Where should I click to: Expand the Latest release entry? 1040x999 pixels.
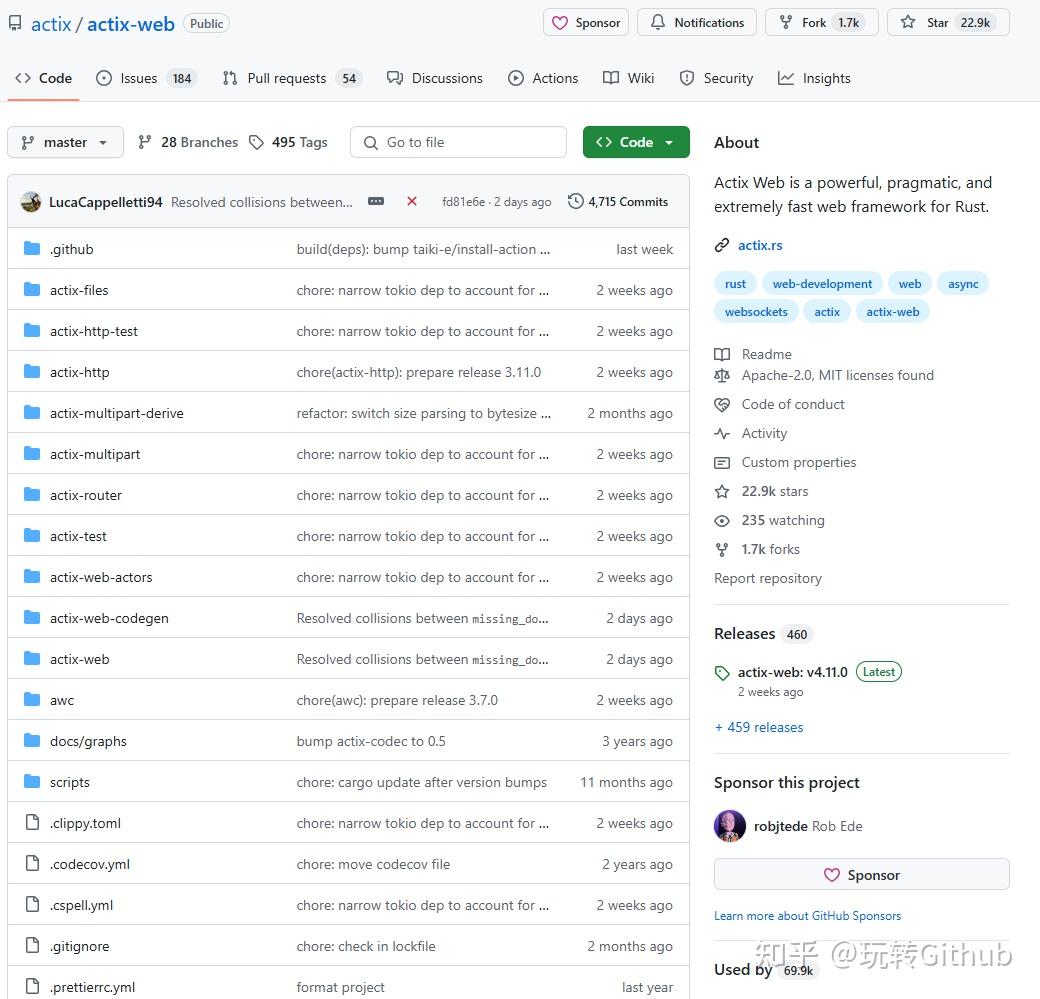pyautogui.click(x=791, y=671)
